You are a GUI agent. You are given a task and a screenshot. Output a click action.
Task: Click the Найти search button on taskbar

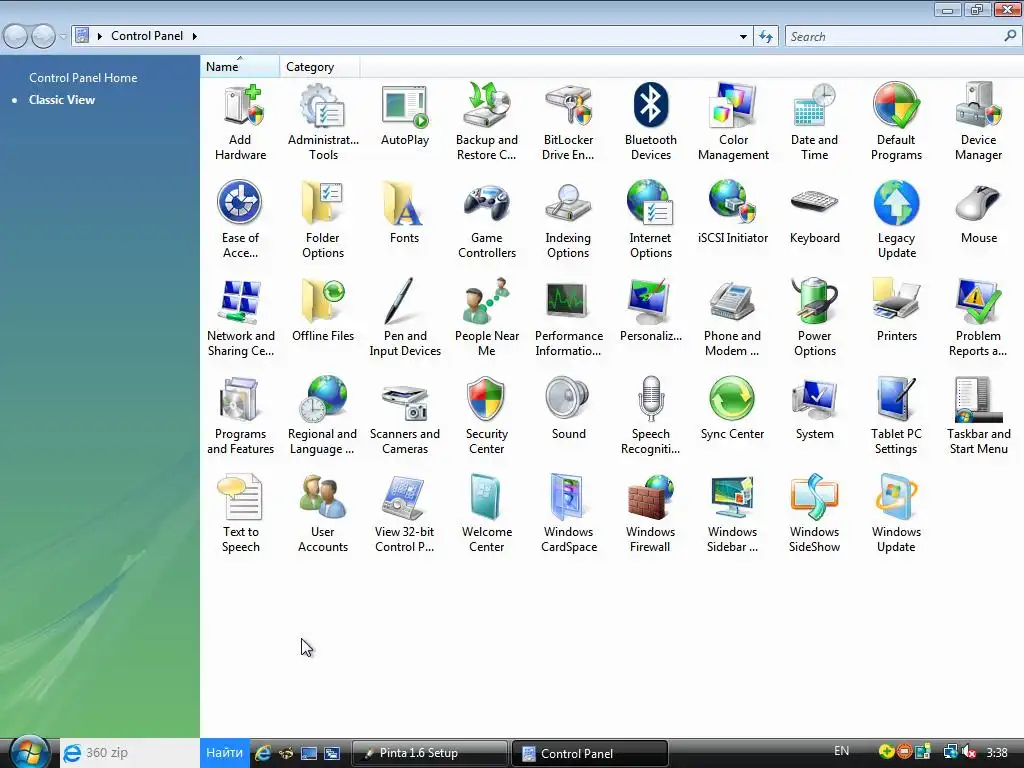(224, 752)
